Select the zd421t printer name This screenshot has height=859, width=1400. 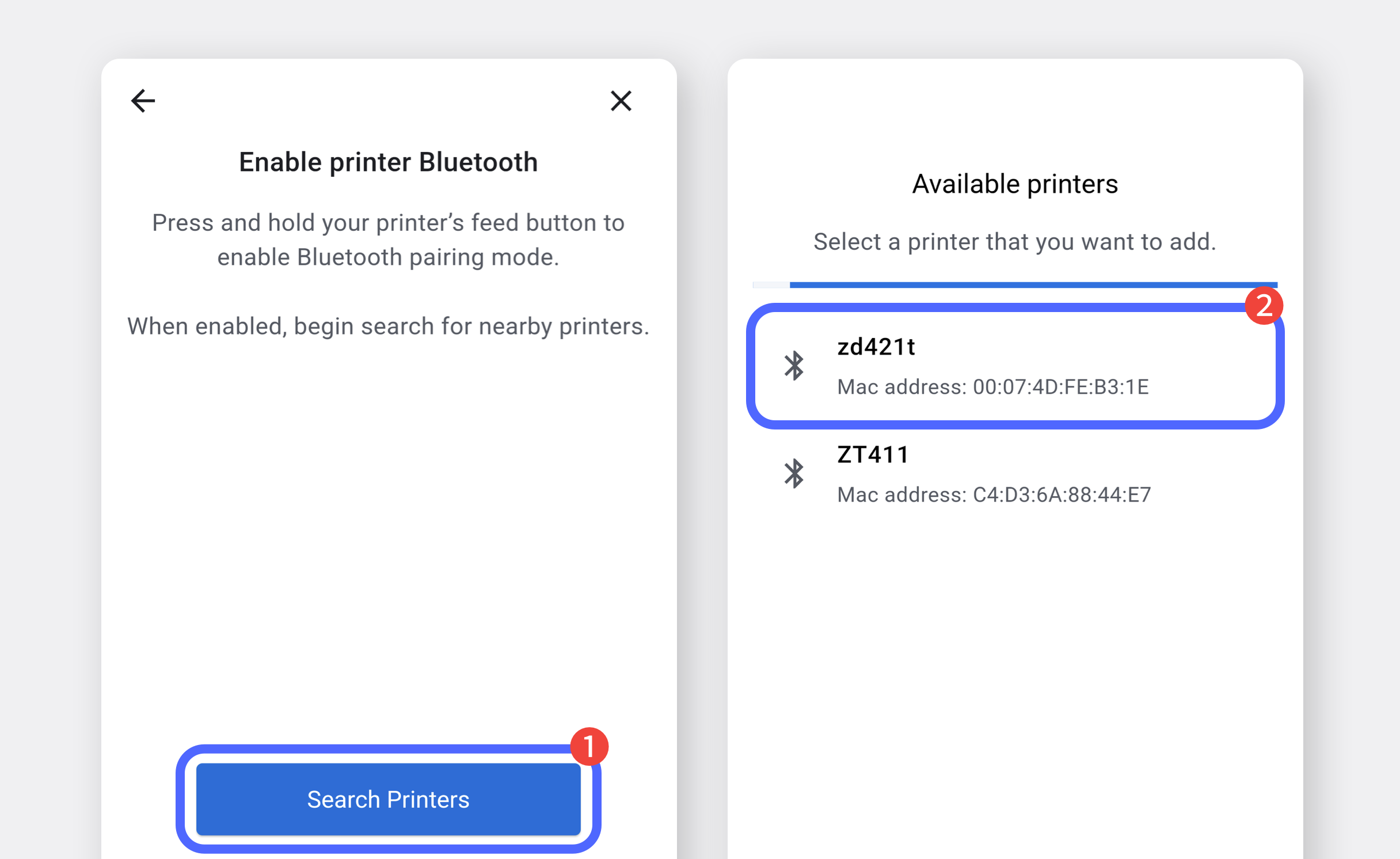876,347
